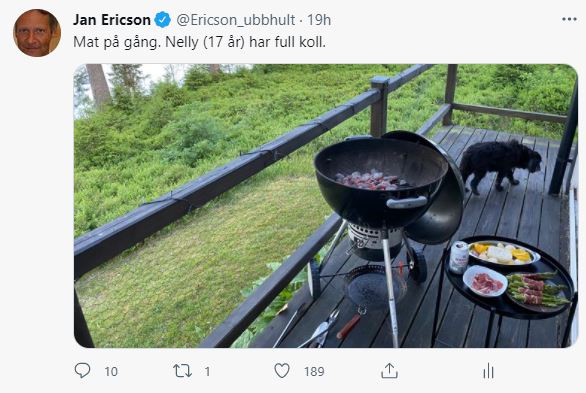Image resolution: width=586 pixels, height=393 pixels.
Task: Click the retweet count 1
Action: point(207,371)
